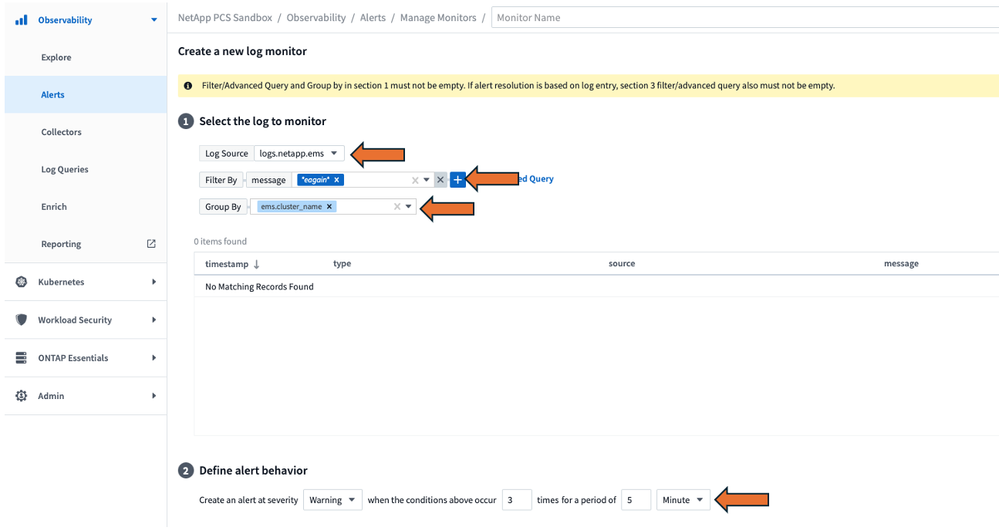The width and height of the screenshot is (999, 528).
Task: Open the Warning severity dropdown
Action: (333, 500)
